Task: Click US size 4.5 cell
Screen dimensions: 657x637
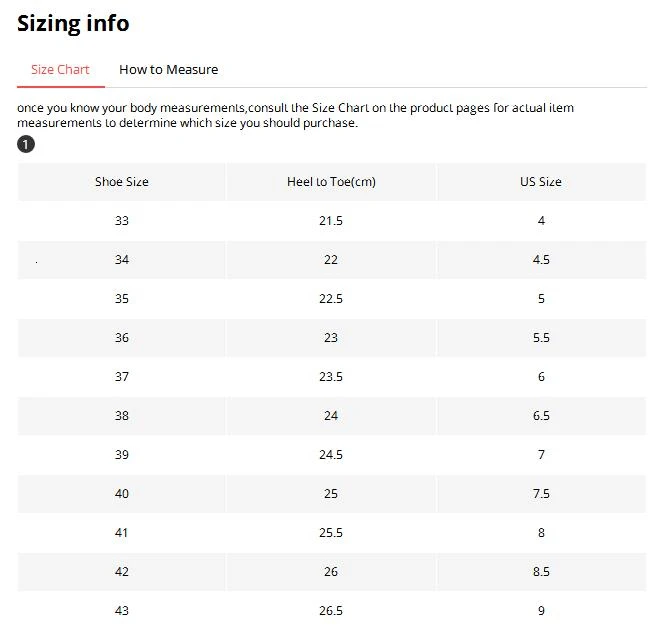Action: click(541, 260)
